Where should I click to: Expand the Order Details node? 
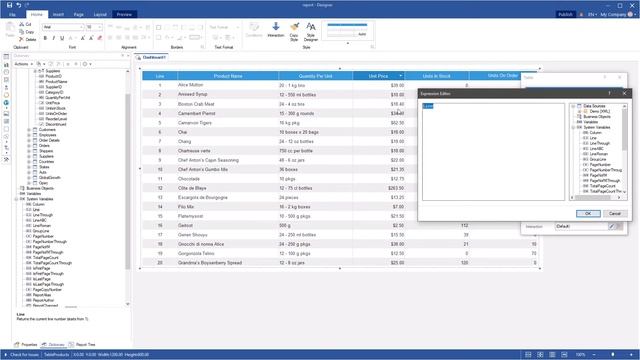(x=29, y=140)
